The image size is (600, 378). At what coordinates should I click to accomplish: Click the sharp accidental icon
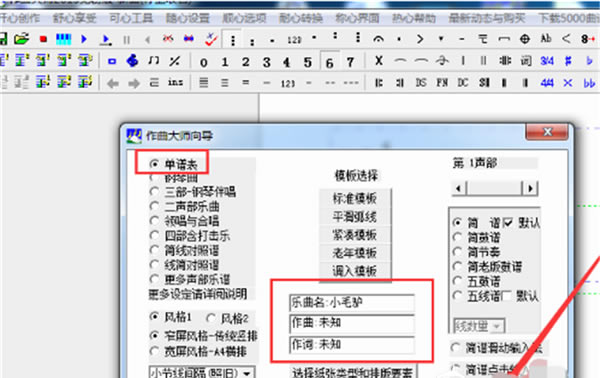pos(568,61)
